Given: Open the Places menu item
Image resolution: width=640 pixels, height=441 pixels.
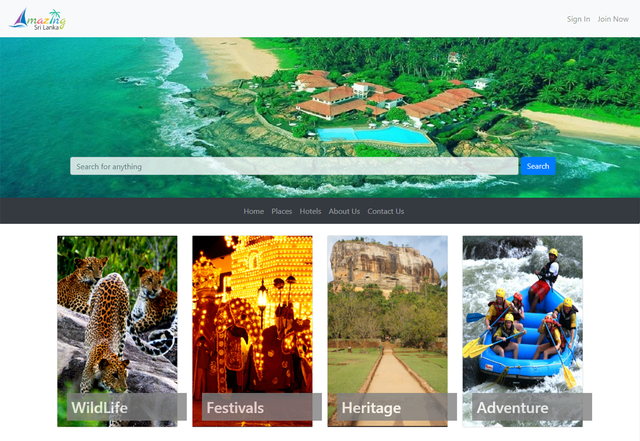Looking at the screenshot, I should tap(282, 212).
